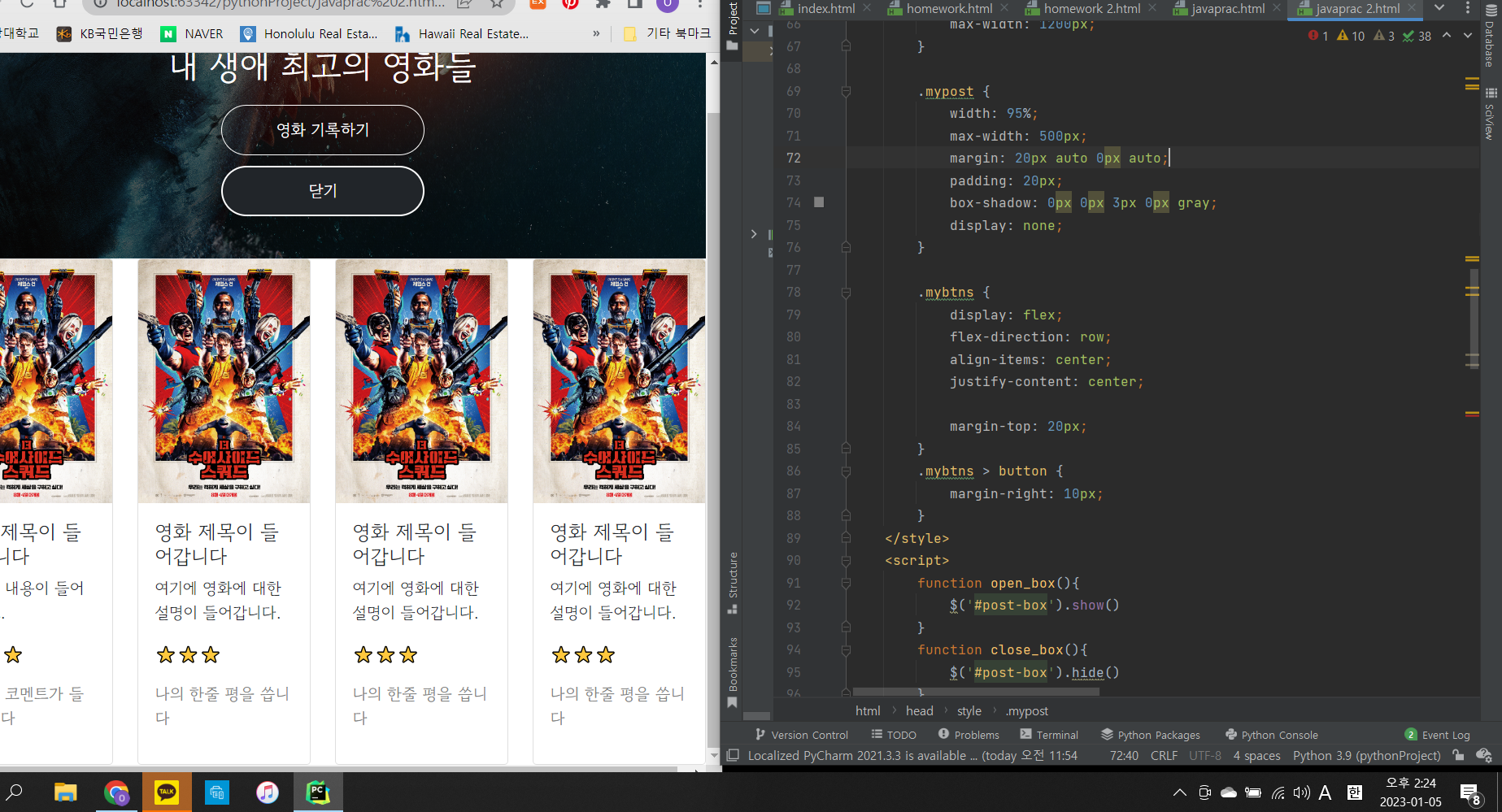This screenshot has height=812, width=1502.
Task: Click the CRLF line separator selector
Action: 1164,756
